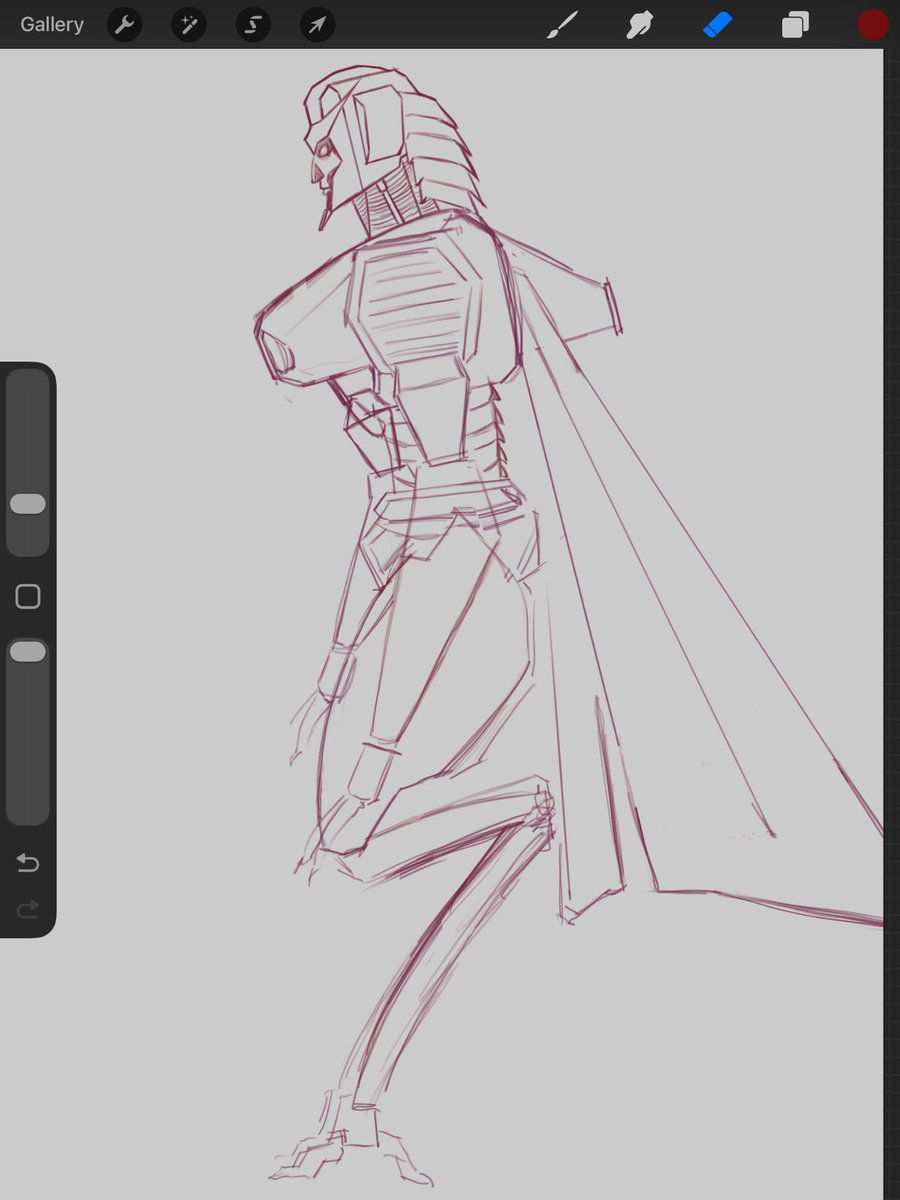Click the brush opacity slider handle
Viewport: 900px width, 1200px height.
point(28,652)
